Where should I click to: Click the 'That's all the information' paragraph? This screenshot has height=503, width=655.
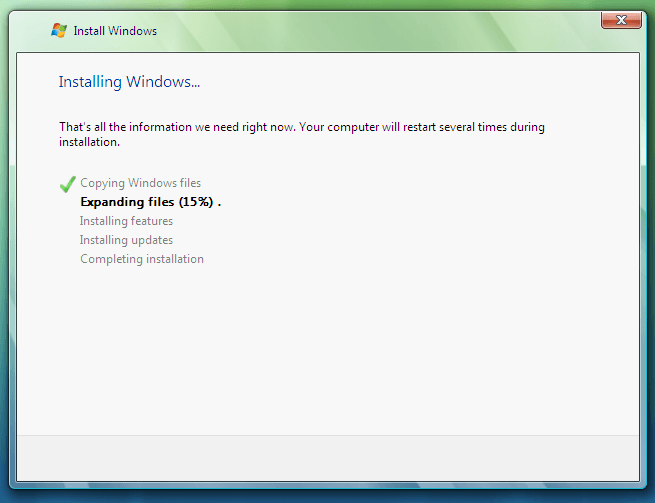point(302,134)
